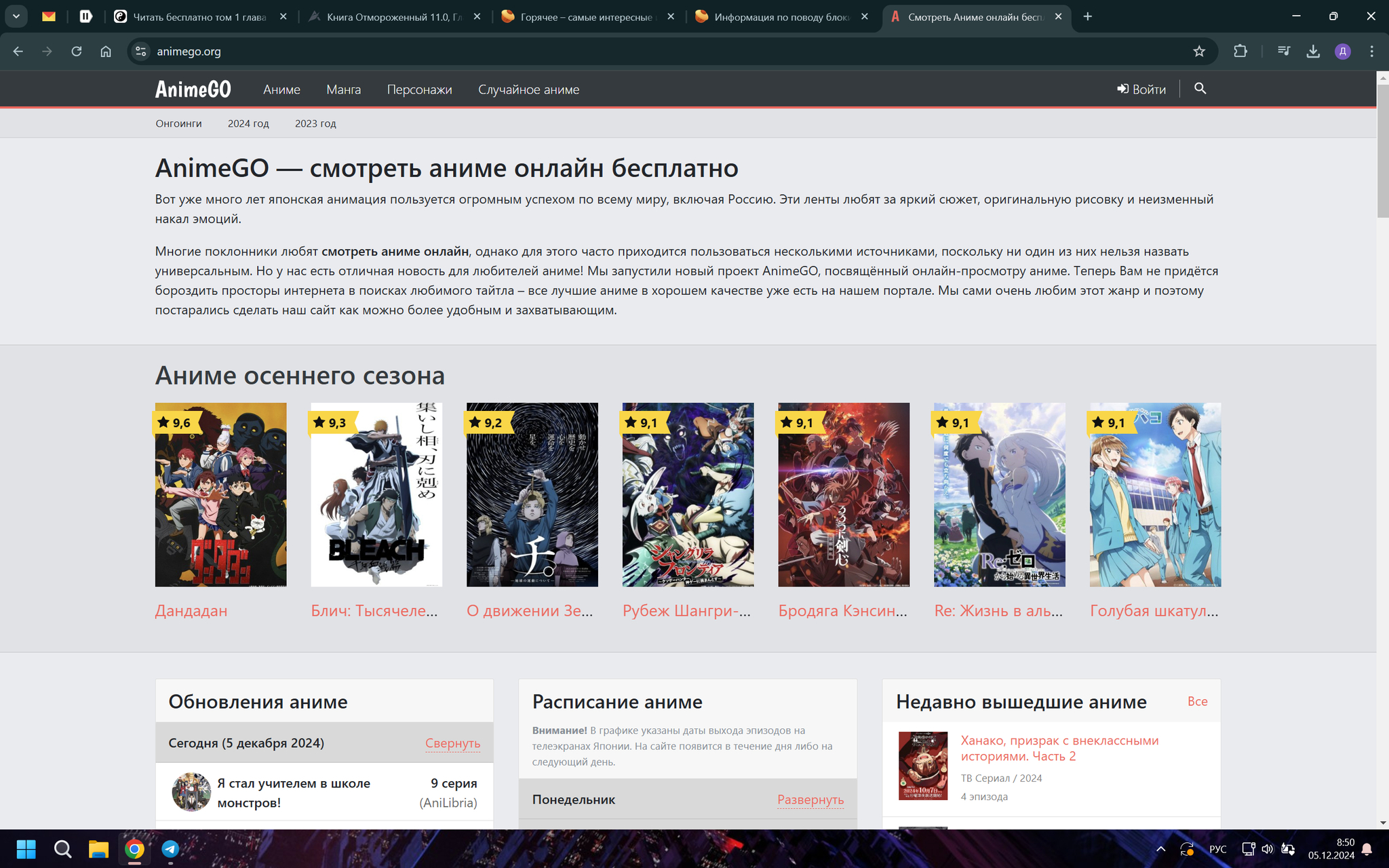Collapse today's updates with Свернуть

452,743
